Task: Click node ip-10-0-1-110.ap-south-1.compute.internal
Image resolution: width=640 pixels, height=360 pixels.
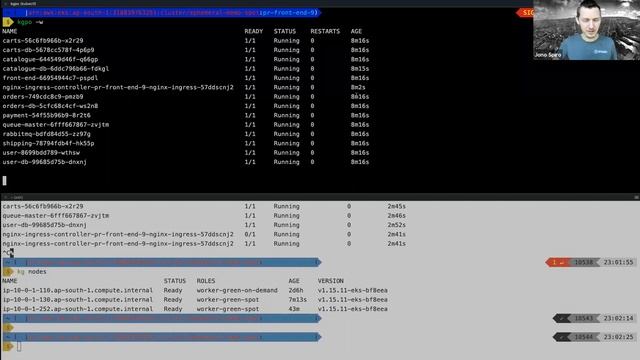Action: [78, 291]
